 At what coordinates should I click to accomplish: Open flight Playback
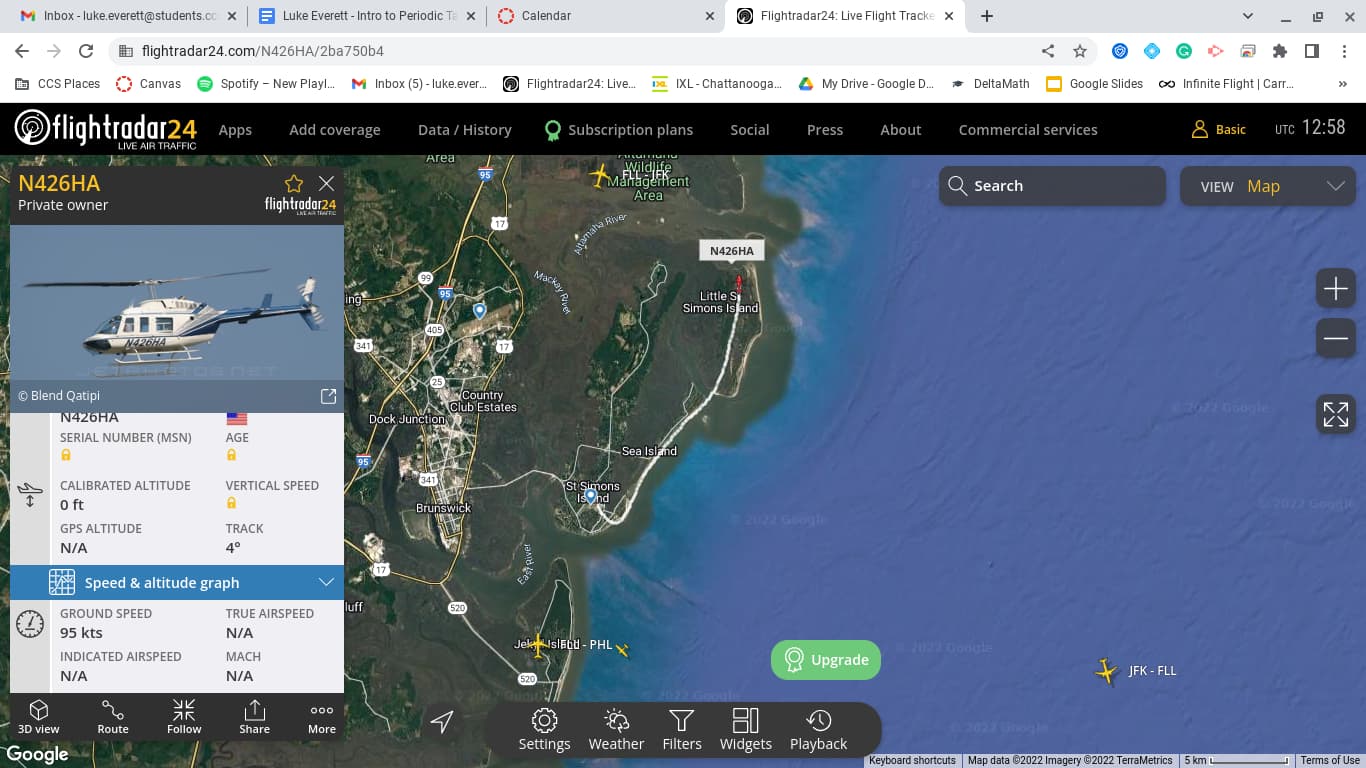pos(818,730)
